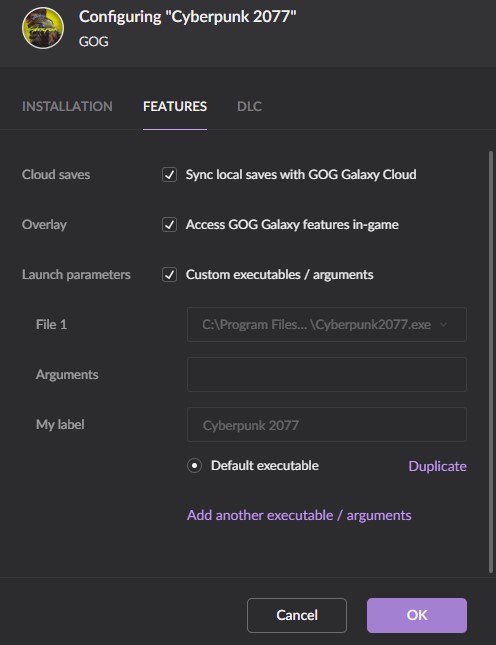Click the "Cloud saves" label
Screen dimensions: 496x645
[x=56, y=175]
